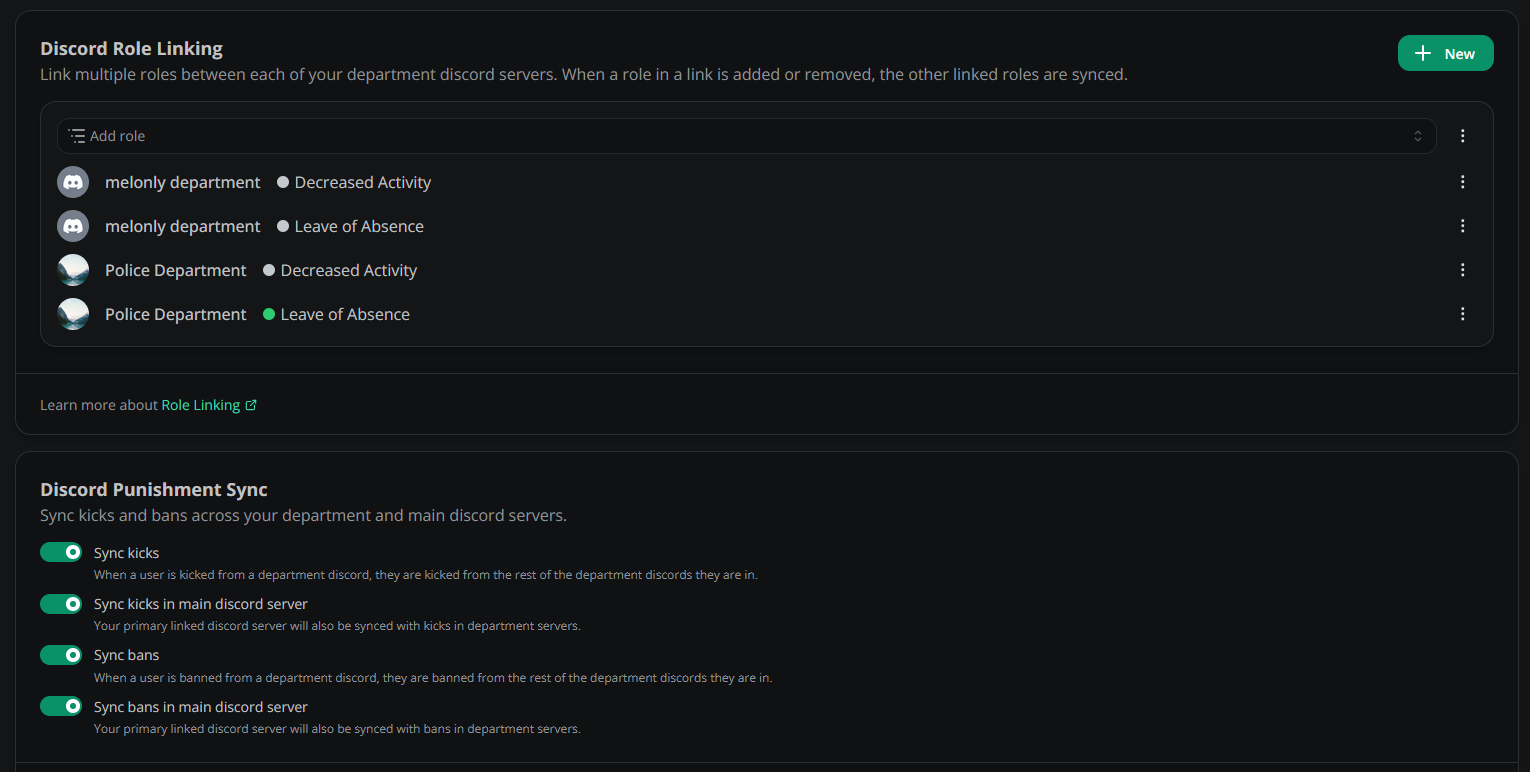The image size is (1530, 772).
Task: Open options menu for melonly Decreased Activity link
Action: pos(1462,181)
